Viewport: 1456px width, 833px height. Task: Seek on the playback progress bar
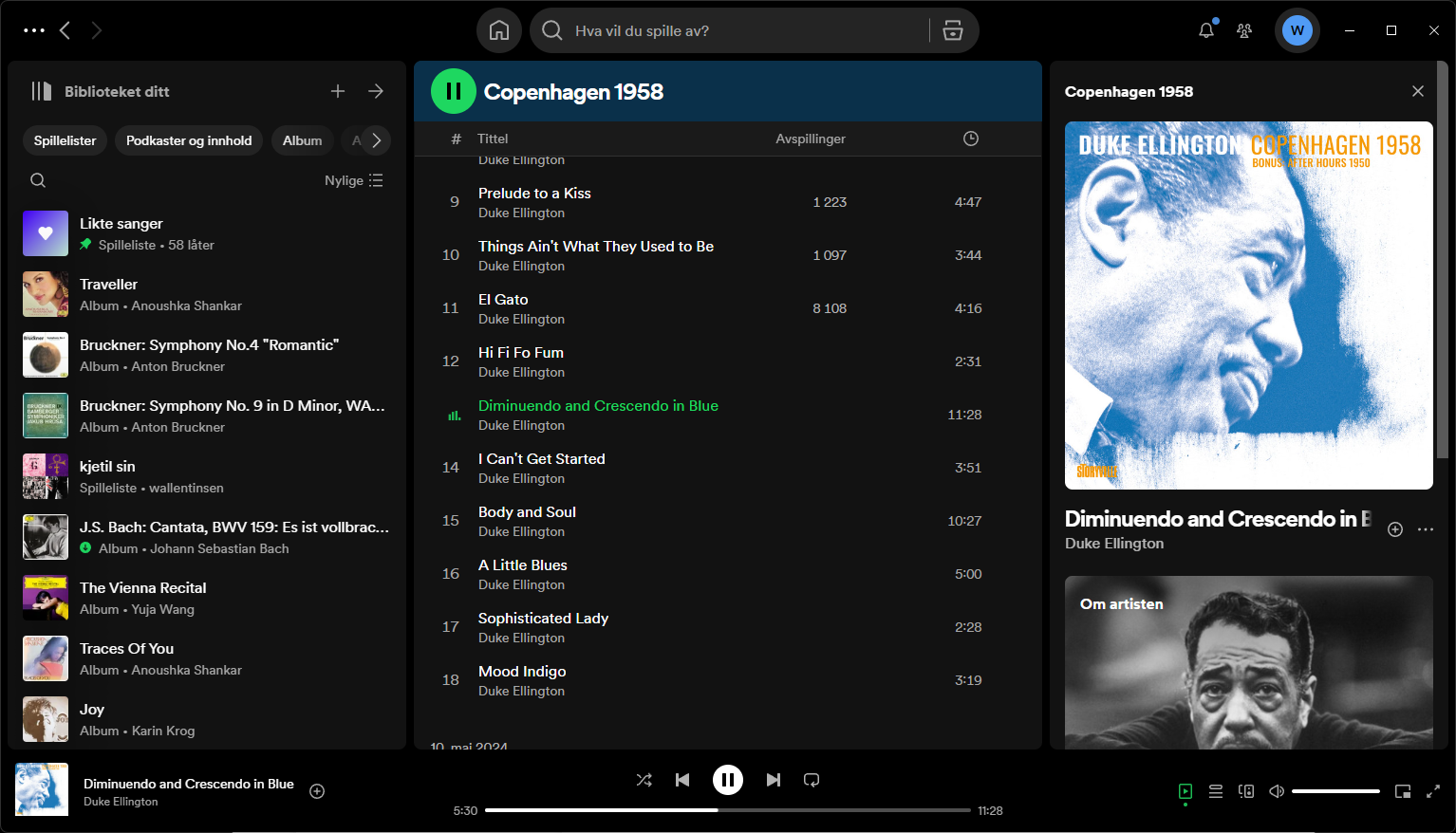click(728, 810)
